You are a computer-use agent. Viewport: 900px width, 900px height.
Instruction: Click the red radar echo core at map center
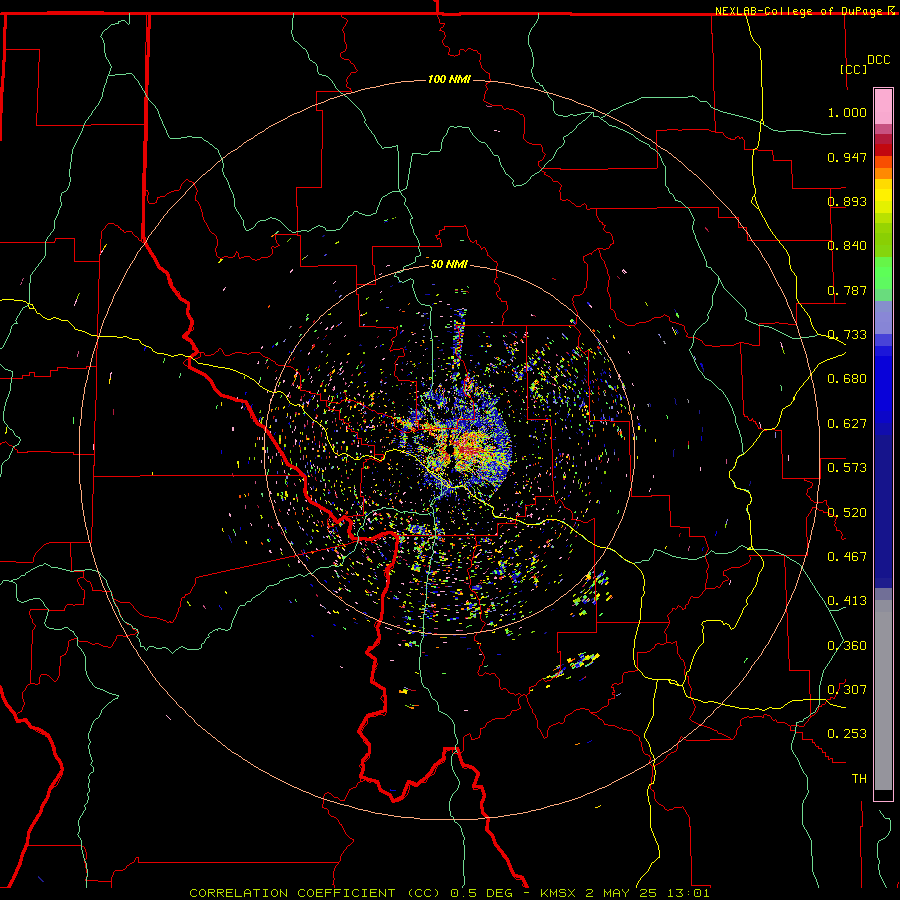[471, 449]
